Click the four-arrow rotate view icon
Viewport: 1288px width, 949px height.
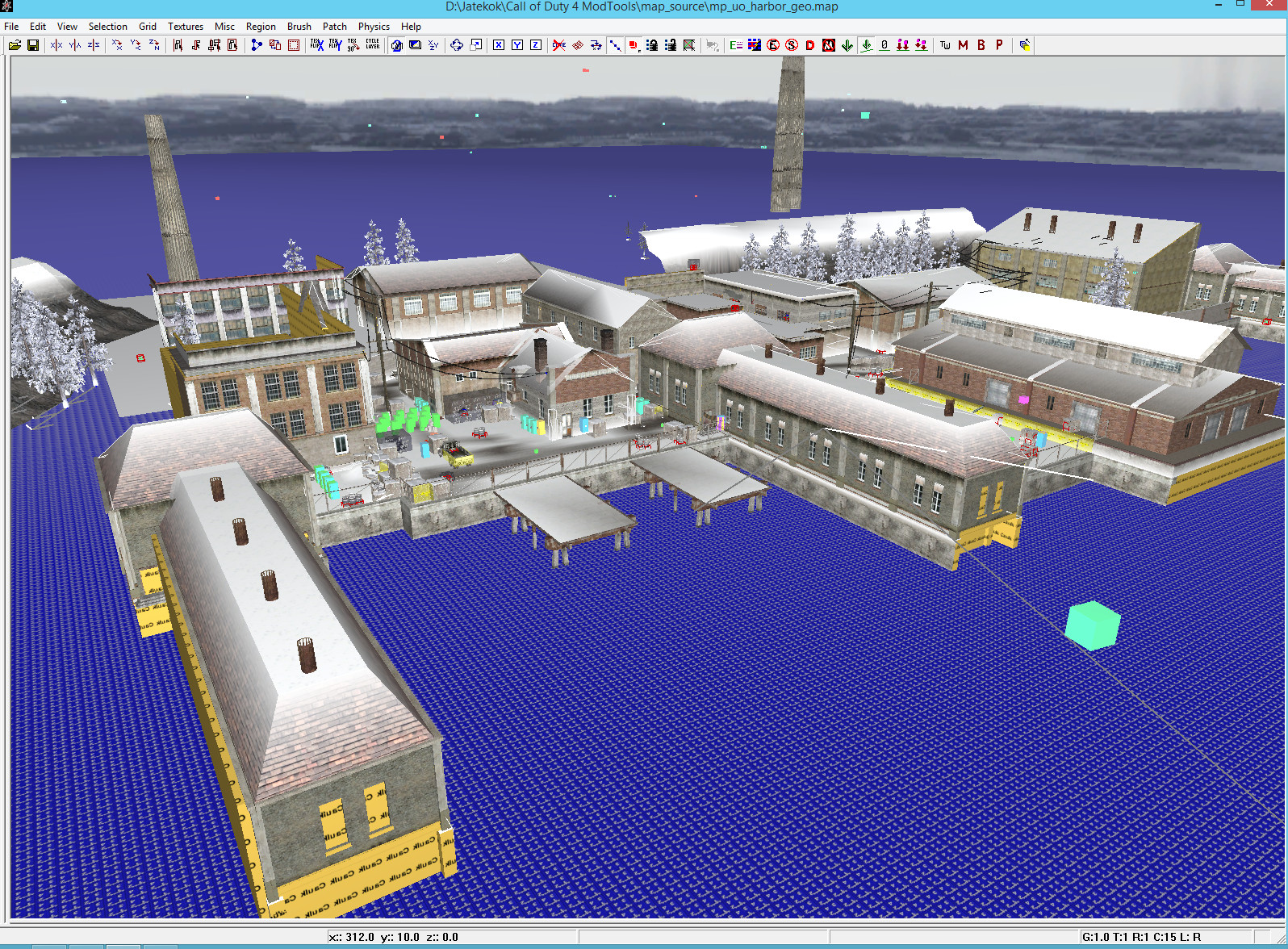457,45
